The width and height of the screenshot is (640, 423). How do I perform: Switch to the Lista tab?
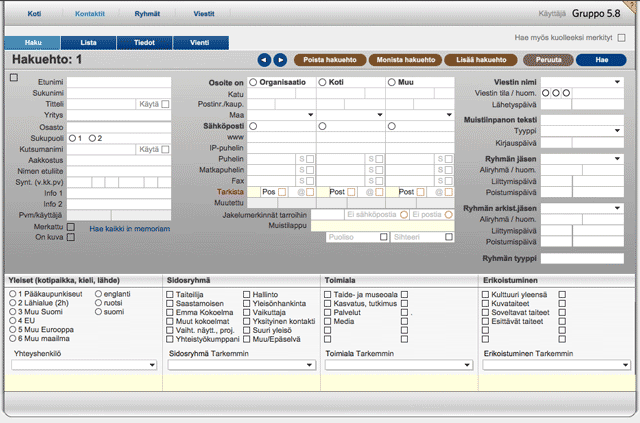(88, 42)
